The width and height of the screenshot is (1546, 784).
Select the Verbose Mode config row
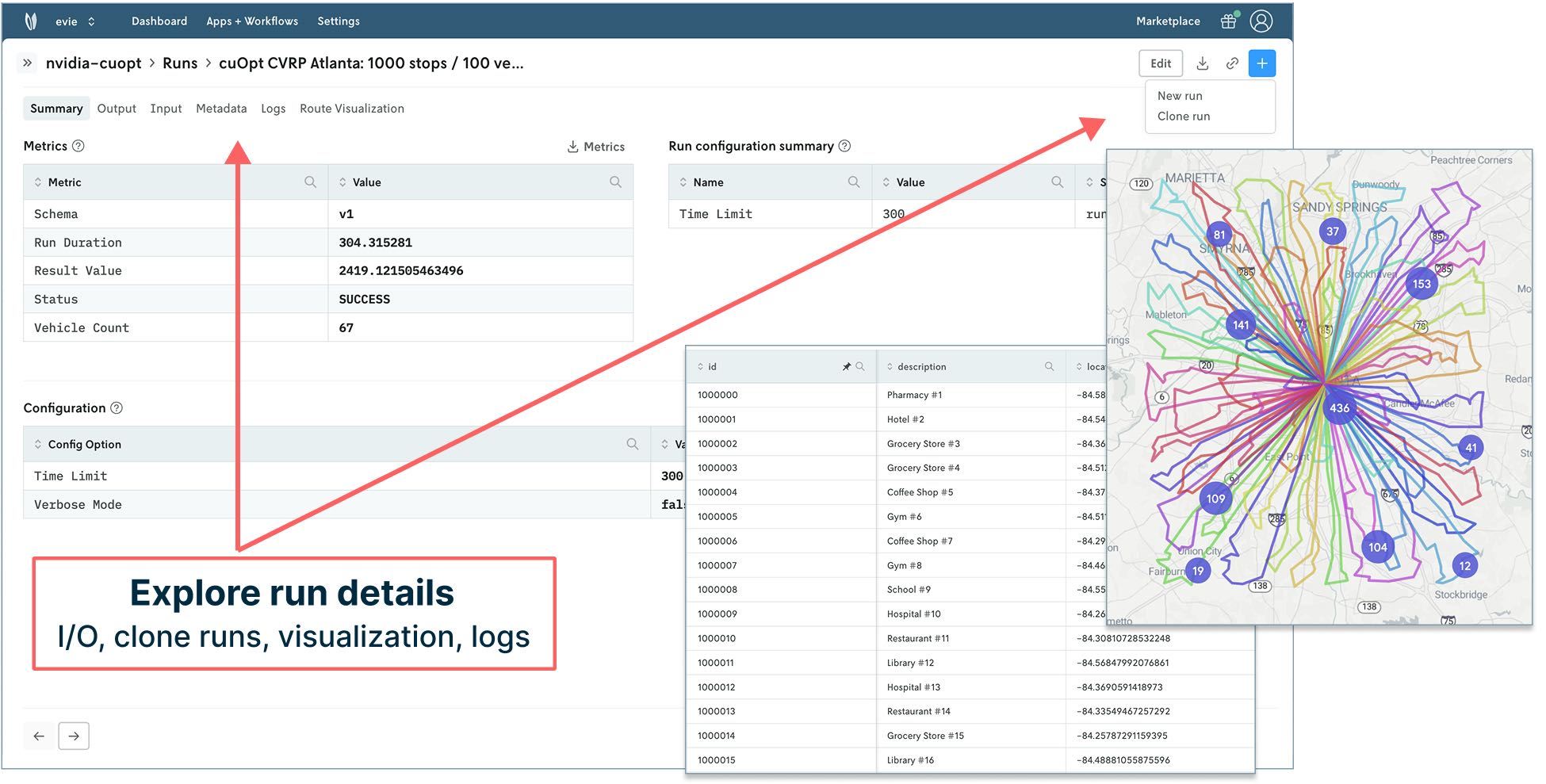tap(354, 505)
